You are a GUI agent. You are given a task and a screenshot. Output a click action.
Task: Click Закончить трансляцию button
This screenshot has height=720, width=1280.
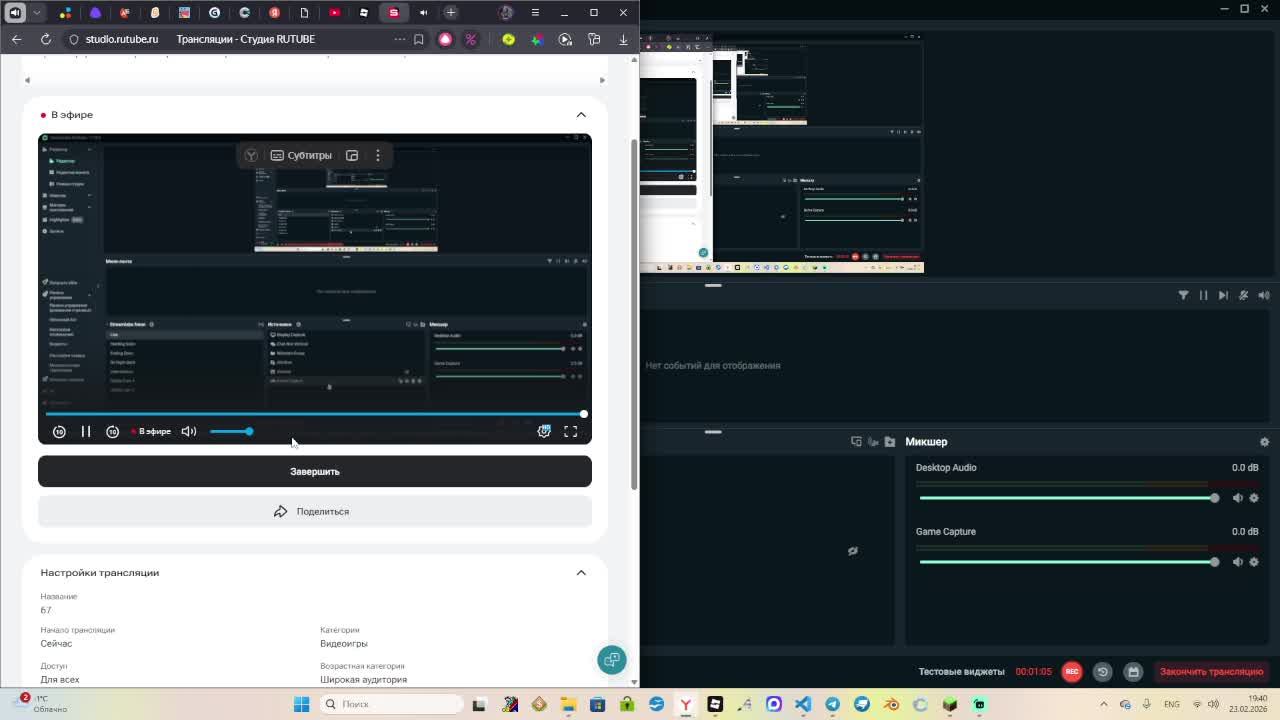click(x=1211, y=671)
